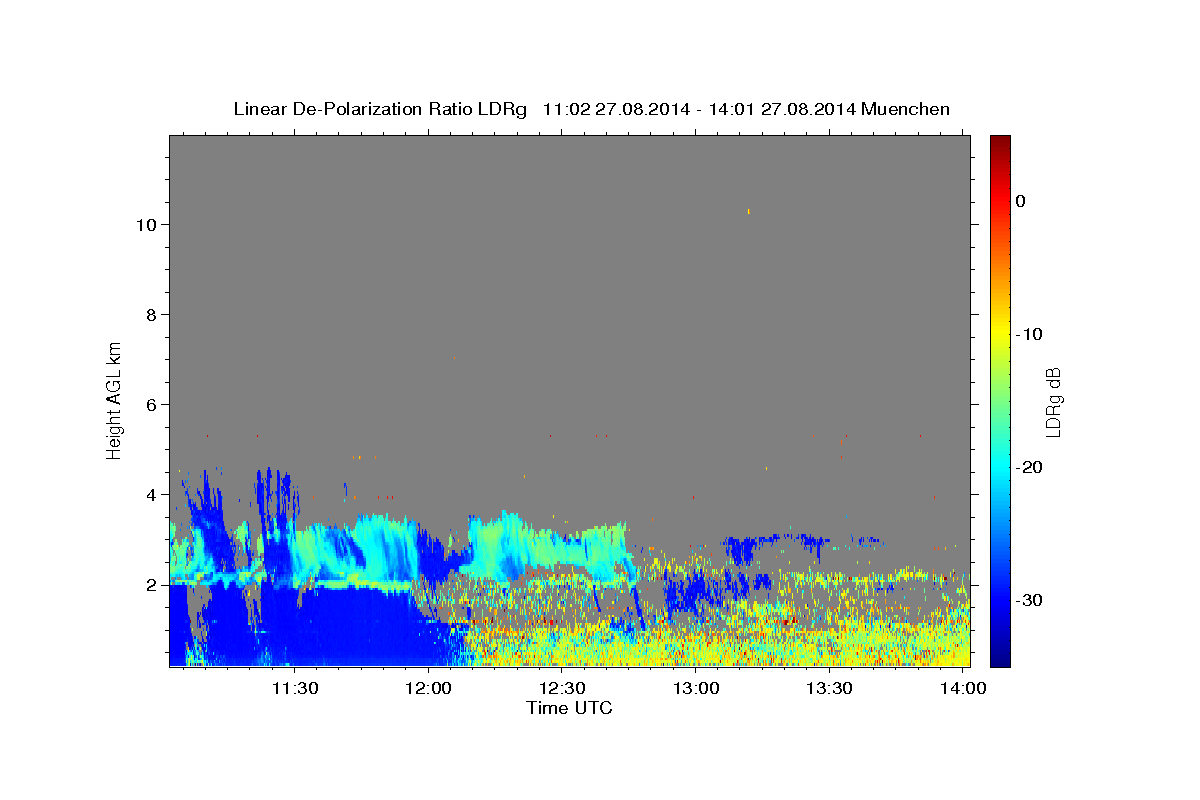Click the 'Time UTC' axis label
The height and width of the screenshot is (800, 1200).
point(569,708)
